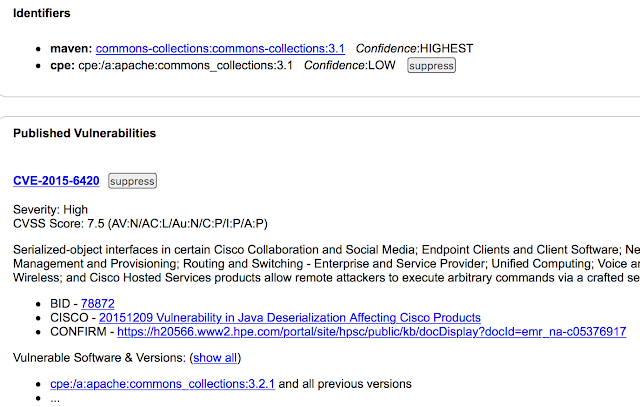This screenshot has width=640, height=407.
Task: Suppress the CVE-2015-6420 vulnerability
Action: tap(132, 181)
